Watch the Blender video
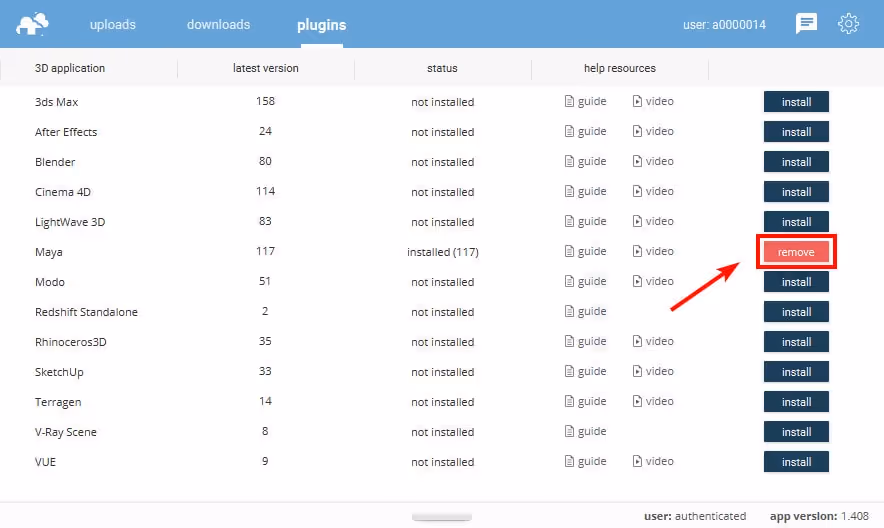The width and height of the screenshot is (884, 528). pyautogui.click(x=653, y=161)
